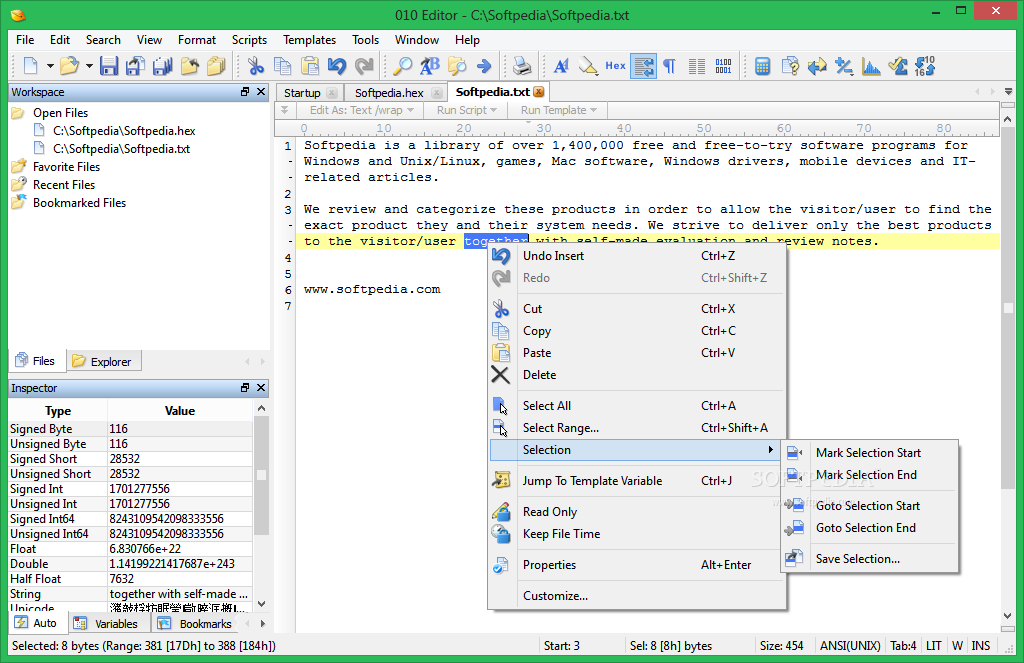Image resolution: width=1024 pixels, height=663 pixels.
Task: Open the Tools menu
Action: point(366,40)
